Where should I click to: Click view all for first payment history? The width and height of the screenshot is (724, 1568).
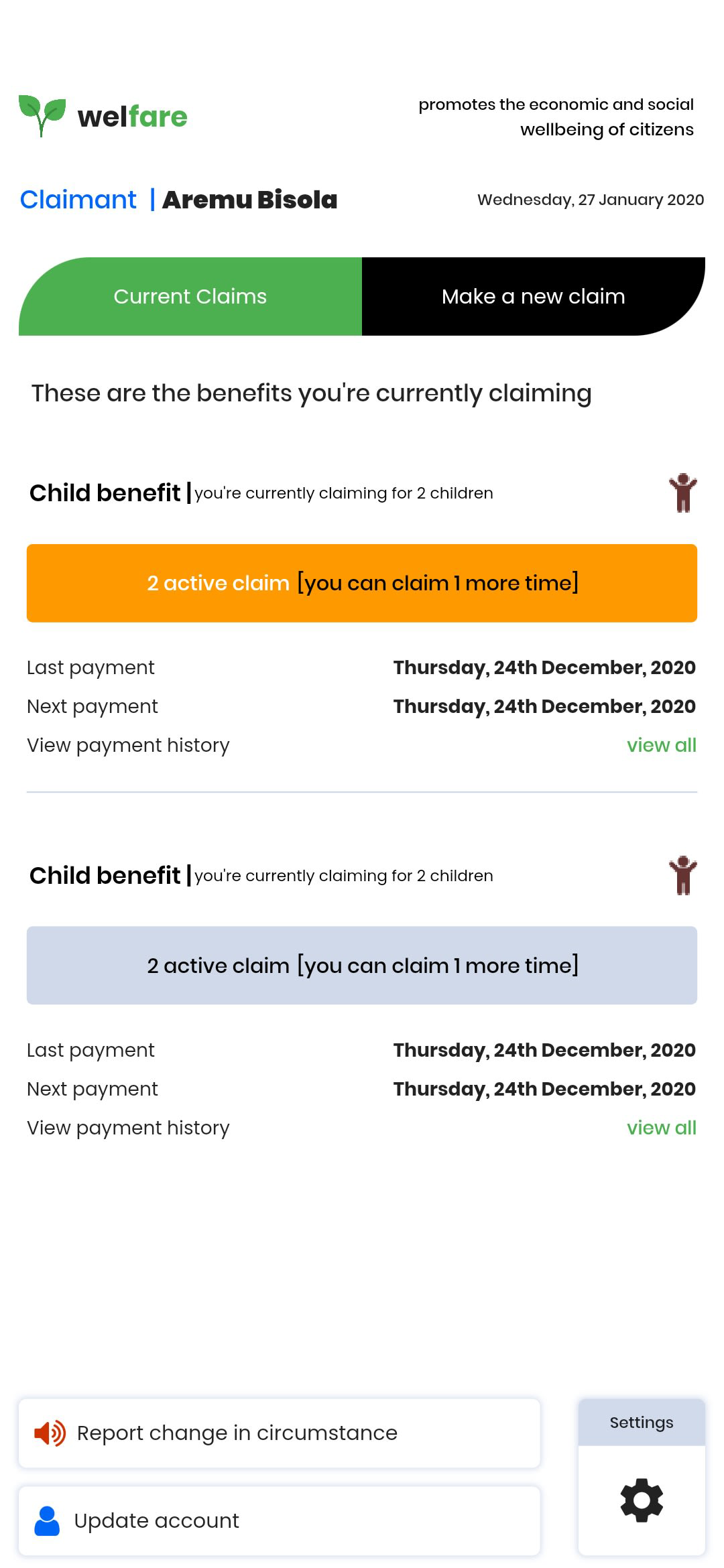coord(661,745)
